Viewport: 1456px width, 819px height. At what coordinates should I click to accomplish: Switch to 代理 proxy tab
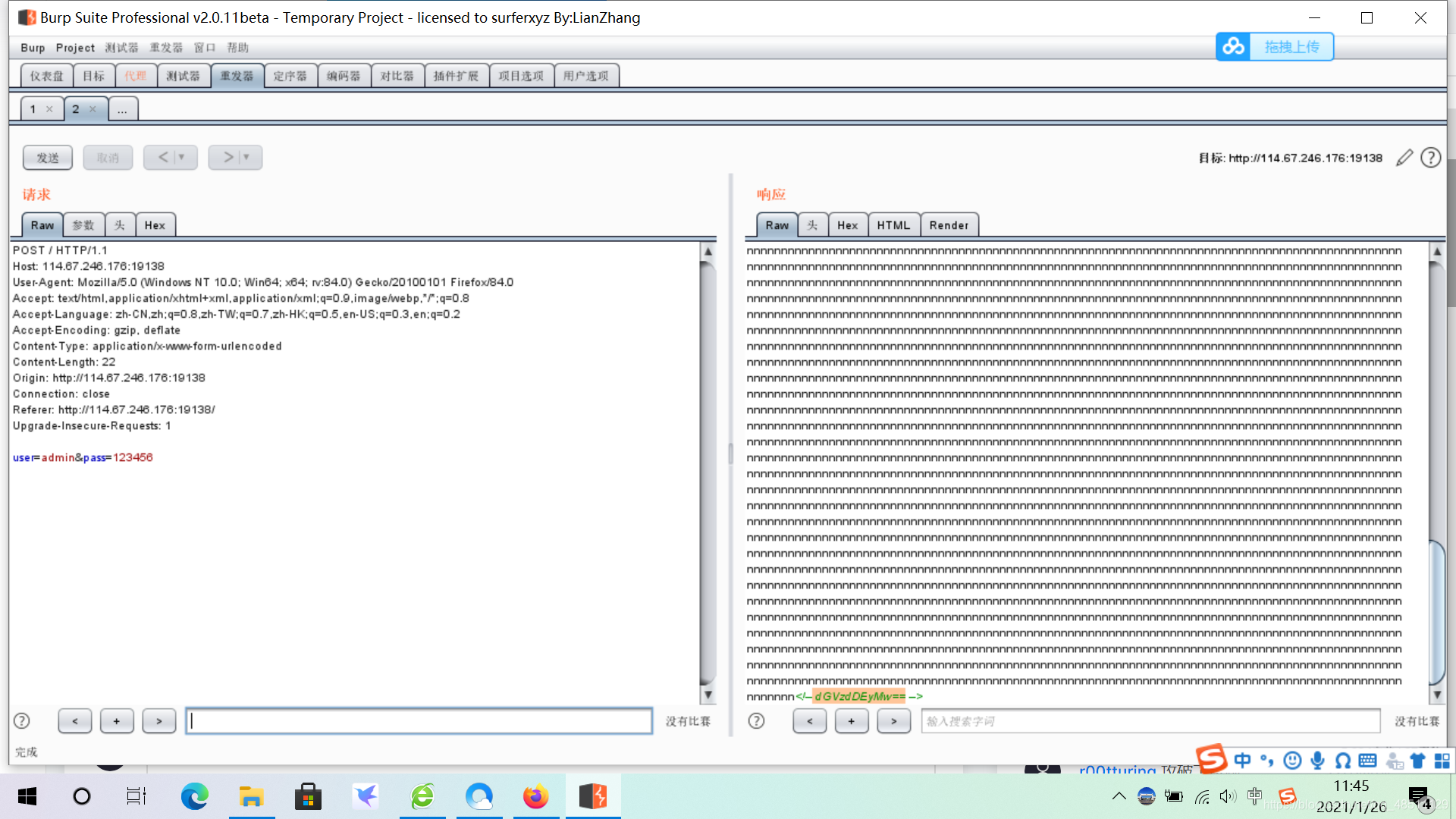pos(136,76)
